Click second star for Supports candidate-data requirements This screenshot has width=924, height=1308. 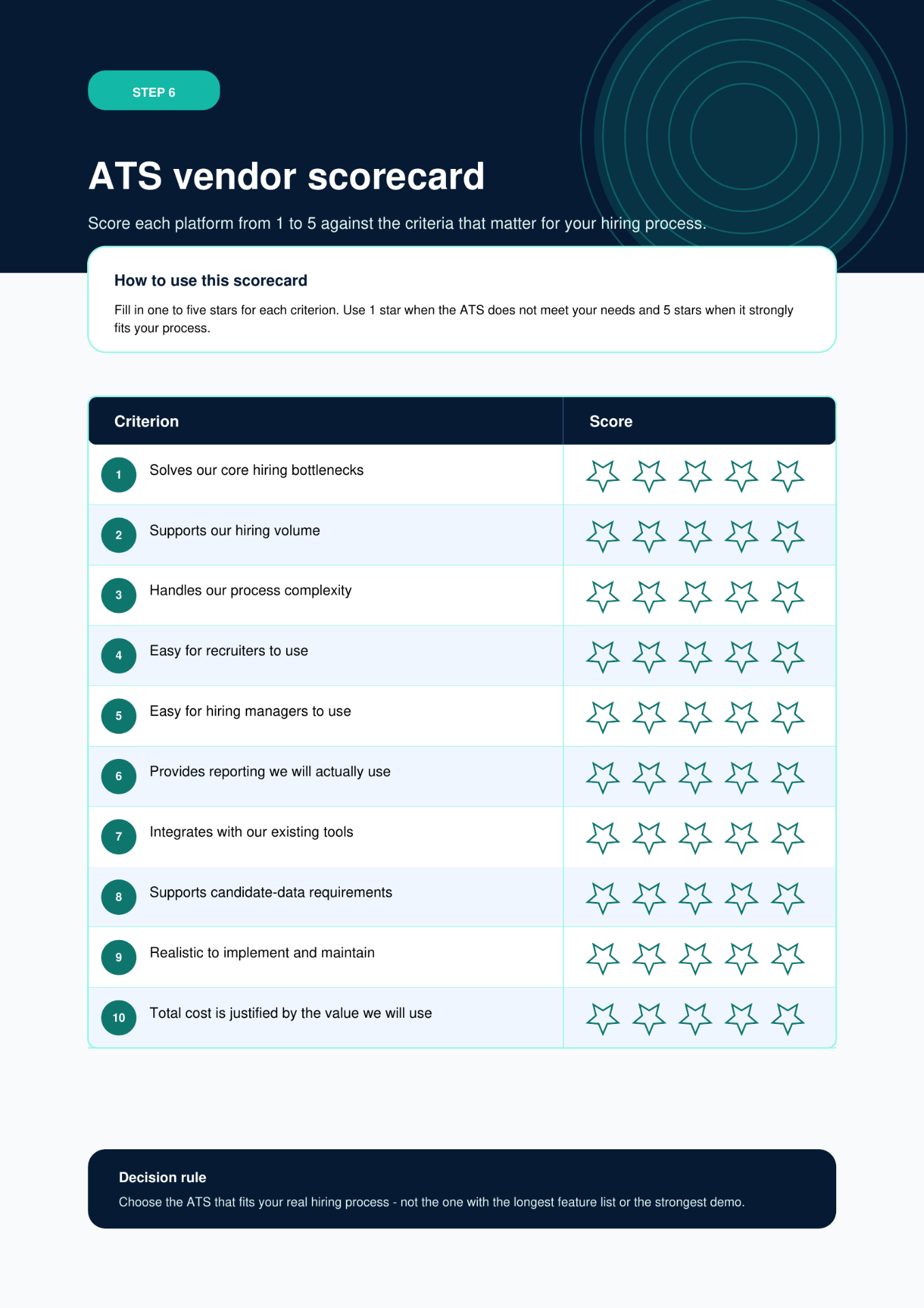[x=649, y=898]
